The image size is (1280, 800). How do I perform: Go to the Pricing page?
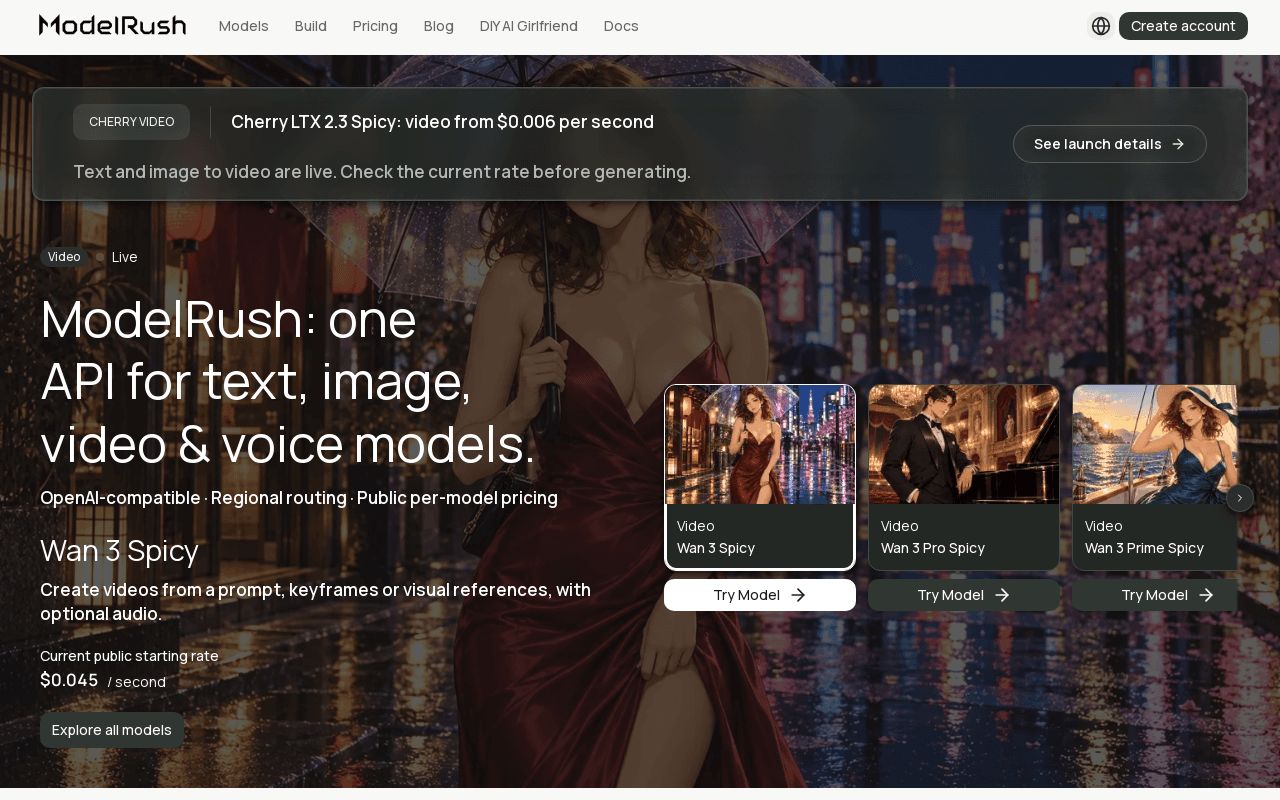tap(375, 26)
